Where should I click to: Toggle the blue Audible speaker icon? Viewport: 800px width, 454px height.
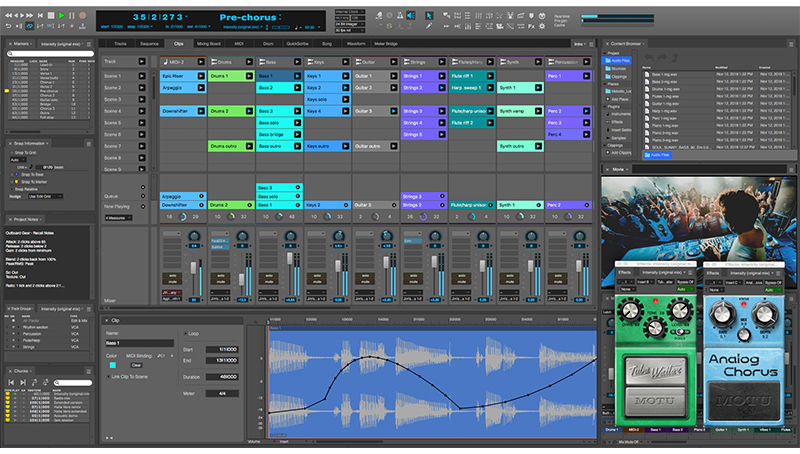pyautogui.click(x=411, y=16)
